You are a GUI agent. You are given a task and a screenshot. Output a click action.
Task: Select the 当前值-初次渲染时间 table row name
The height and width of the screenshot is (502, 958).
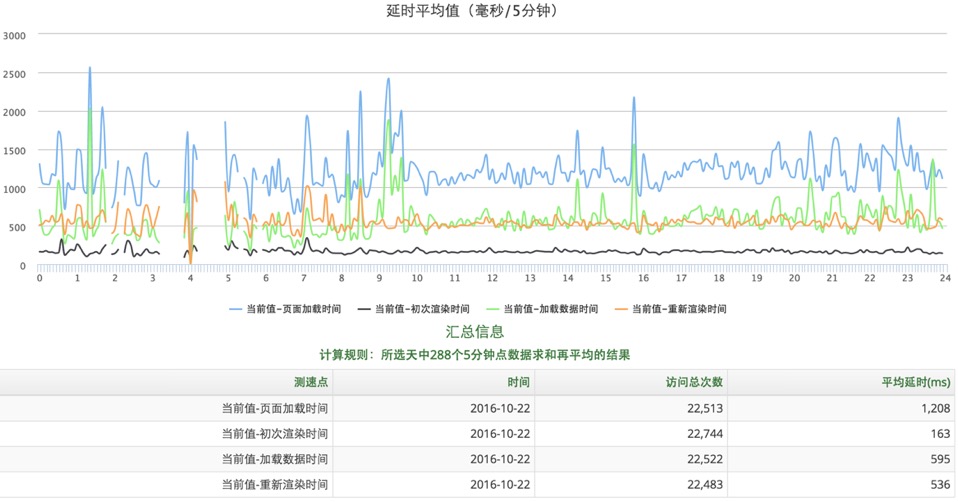[274, 434]
